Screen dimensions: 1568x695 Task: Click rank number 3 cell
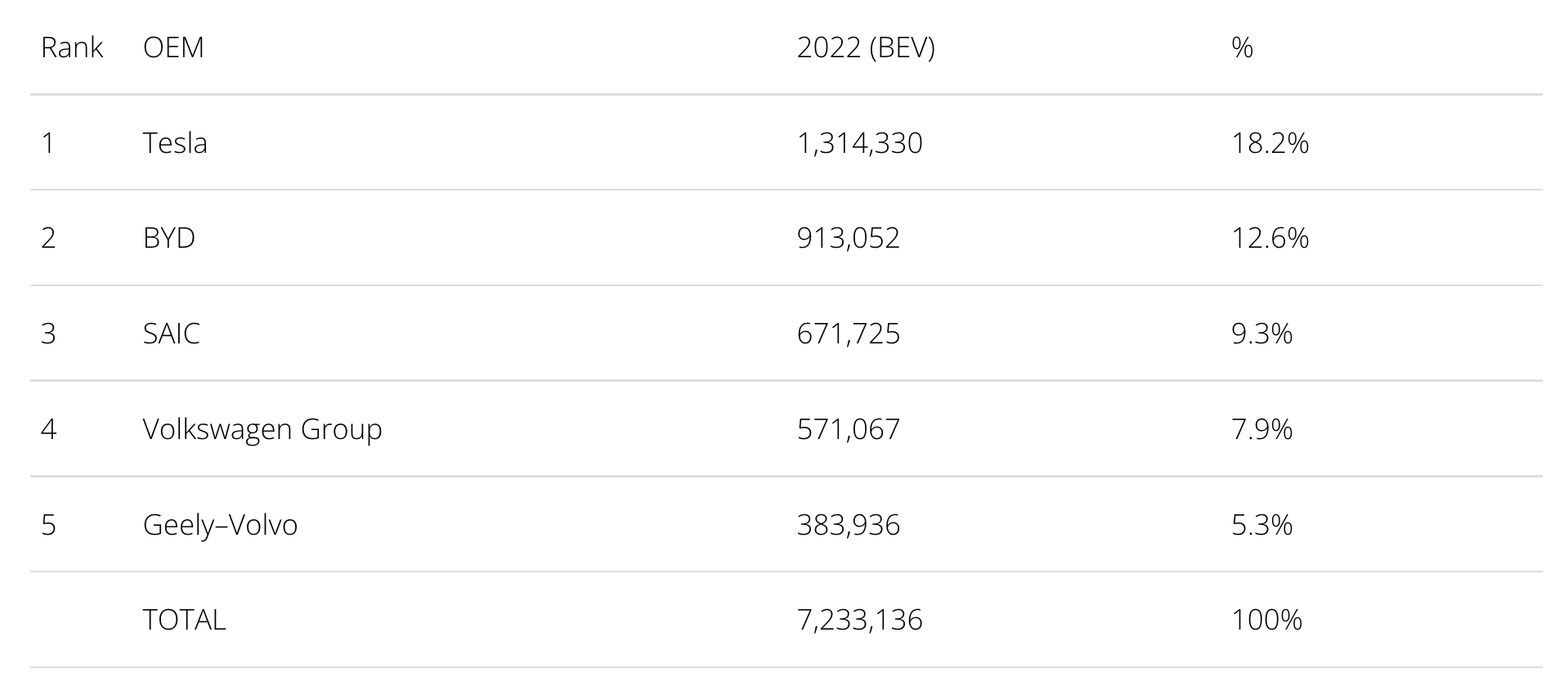(48, 334)
